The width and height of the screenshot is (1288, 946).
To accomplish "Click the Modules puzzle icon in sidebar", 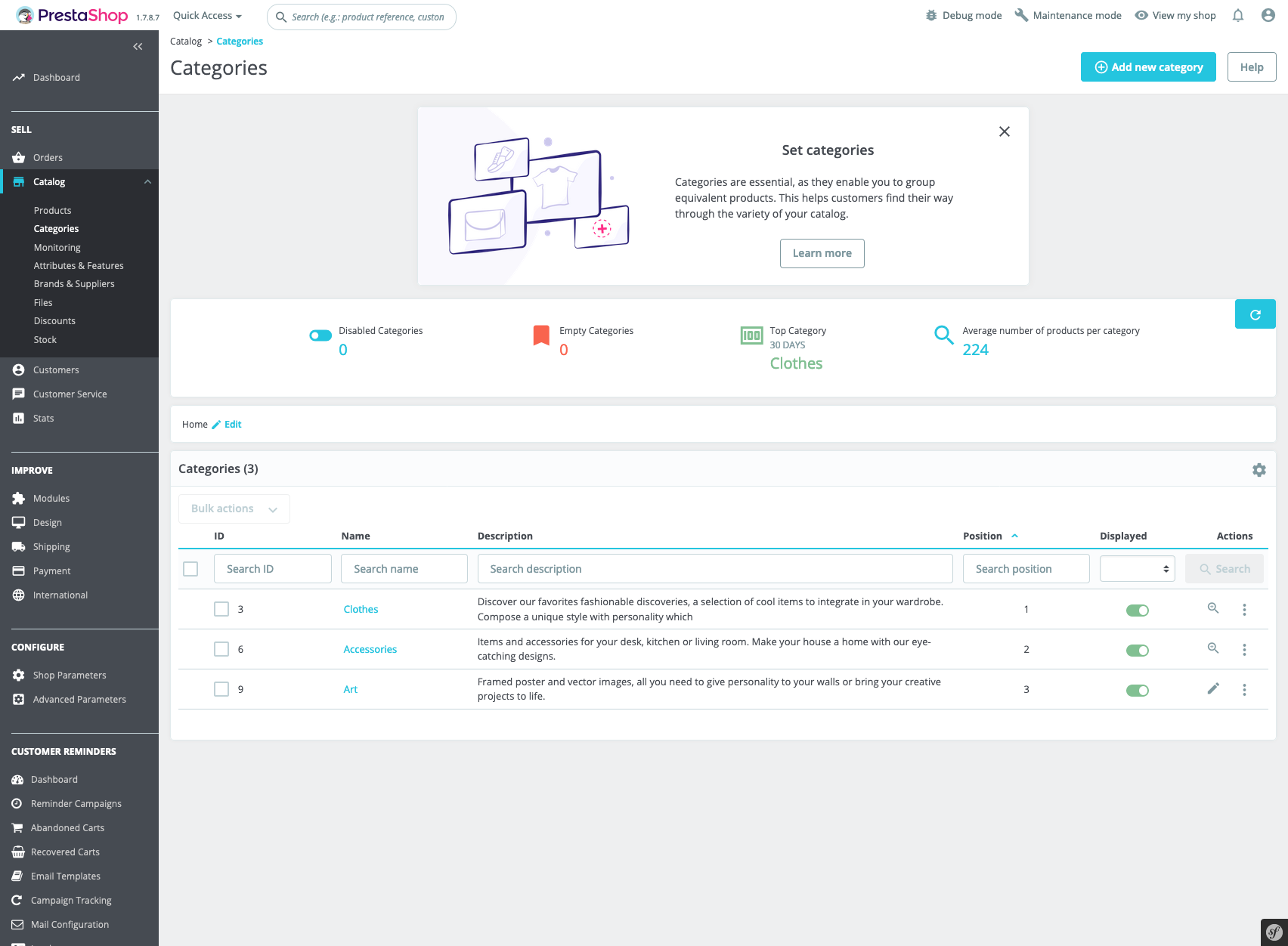I will pyautogui.click(x=19, y=498).
